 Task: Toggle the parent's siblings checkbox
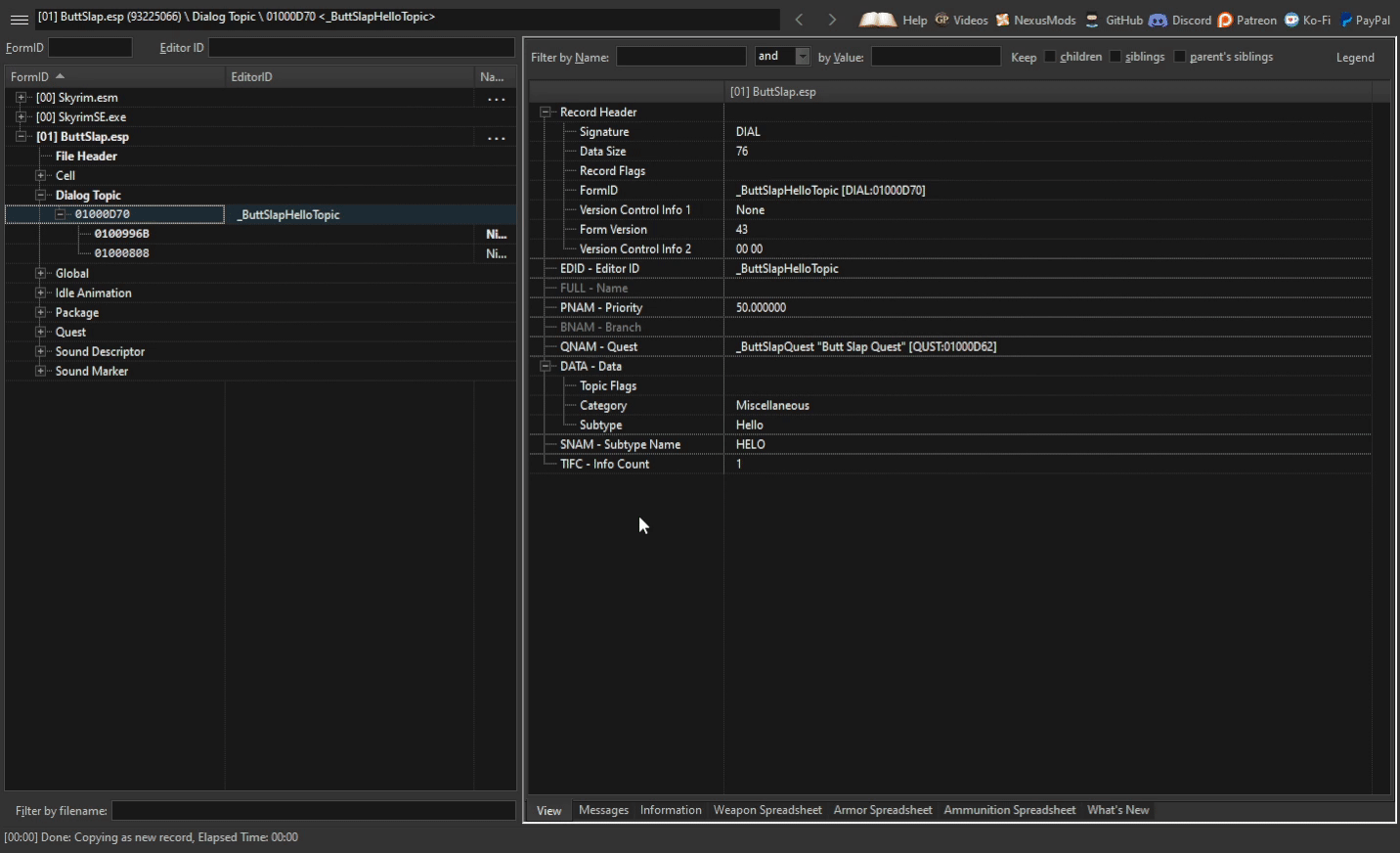1180,56
